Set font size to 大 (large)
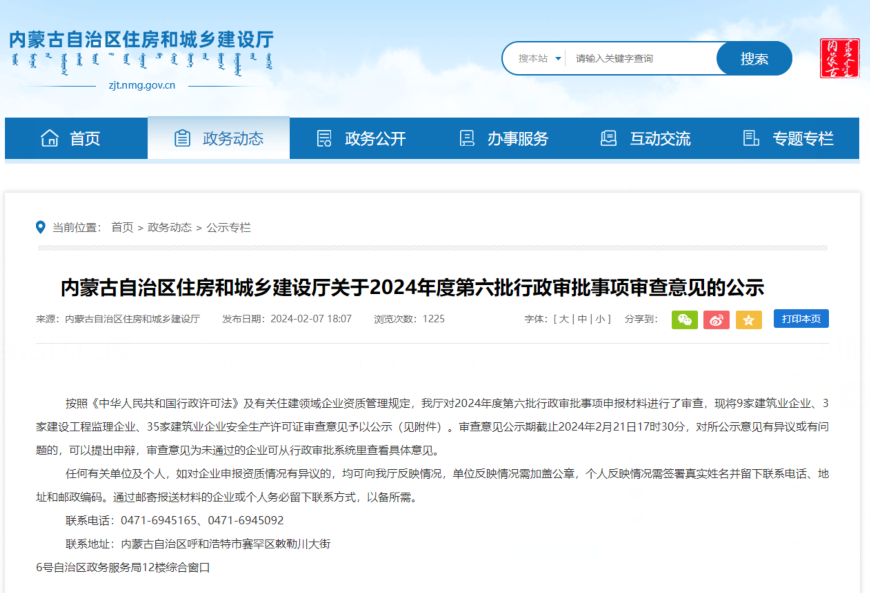870x593 pixels. tap(564, 319)
